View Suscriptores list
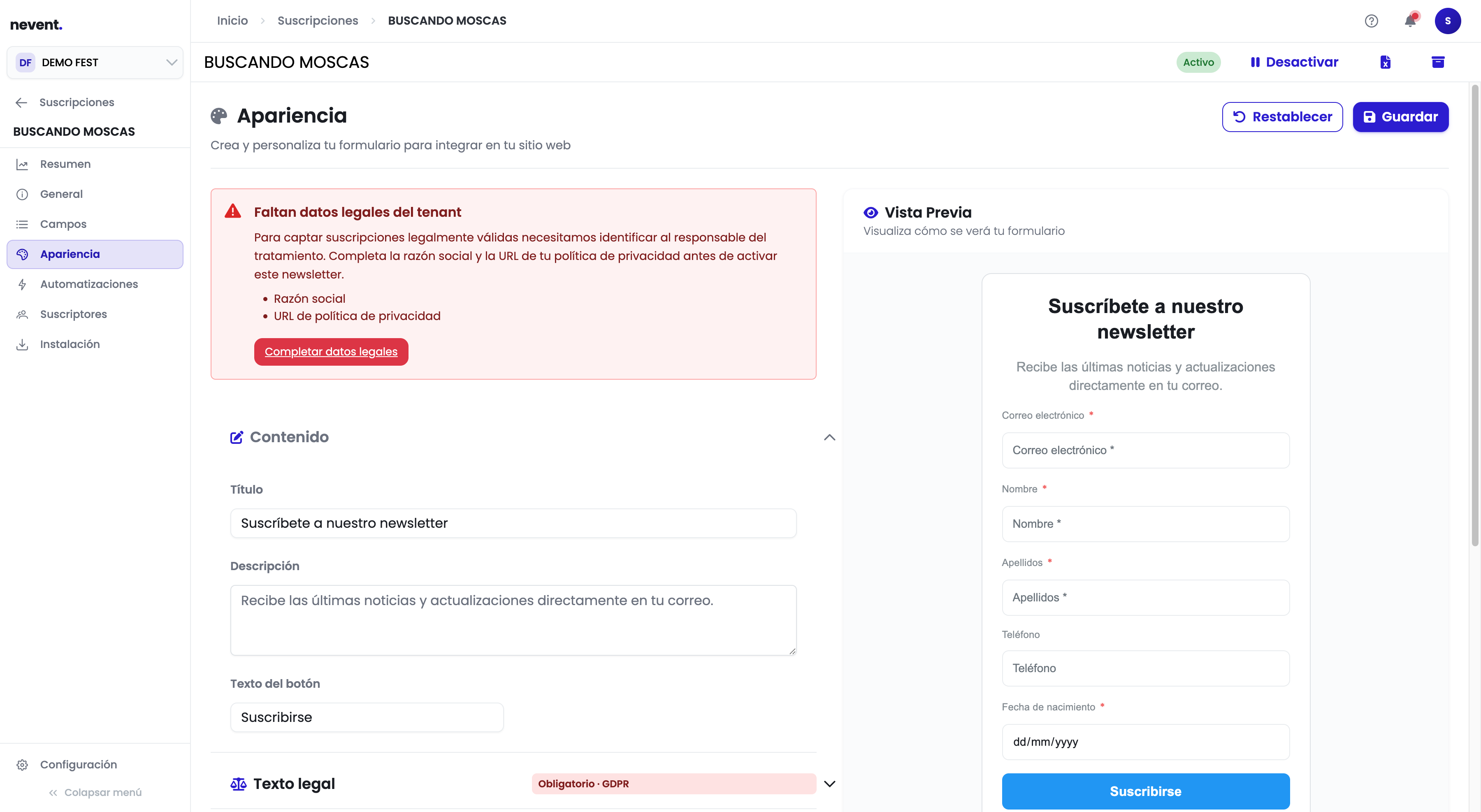The width and height of the screenshot is (1481, 812). pos(95,314)
